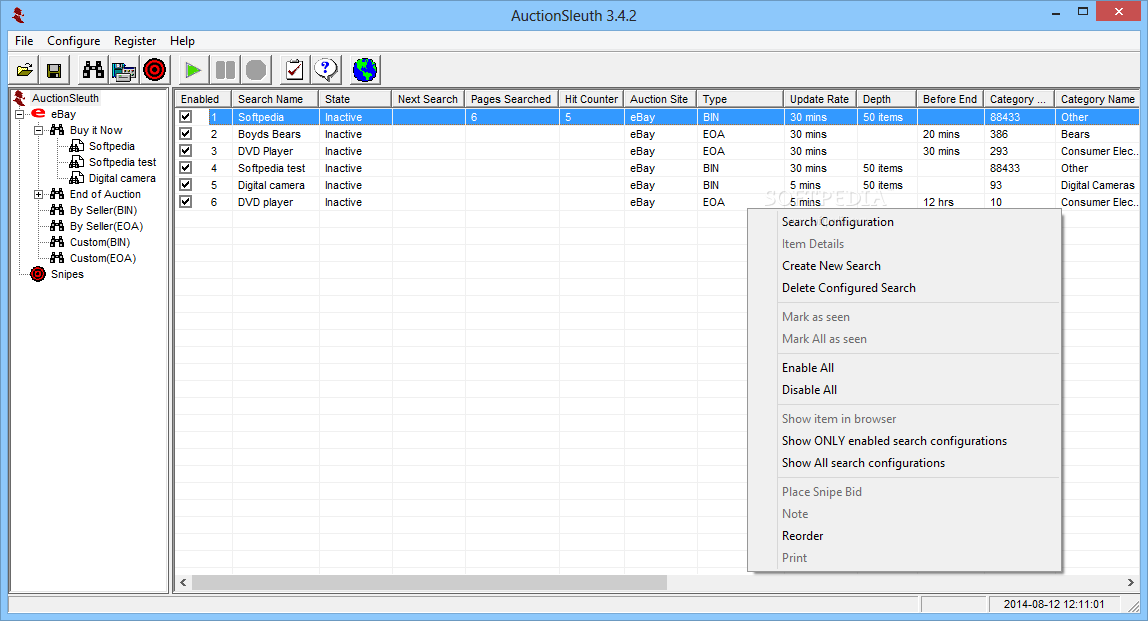This screenshot has height=621, width=1148.
Task: Select Buy it Now tree node
Action: pos(96,130)
